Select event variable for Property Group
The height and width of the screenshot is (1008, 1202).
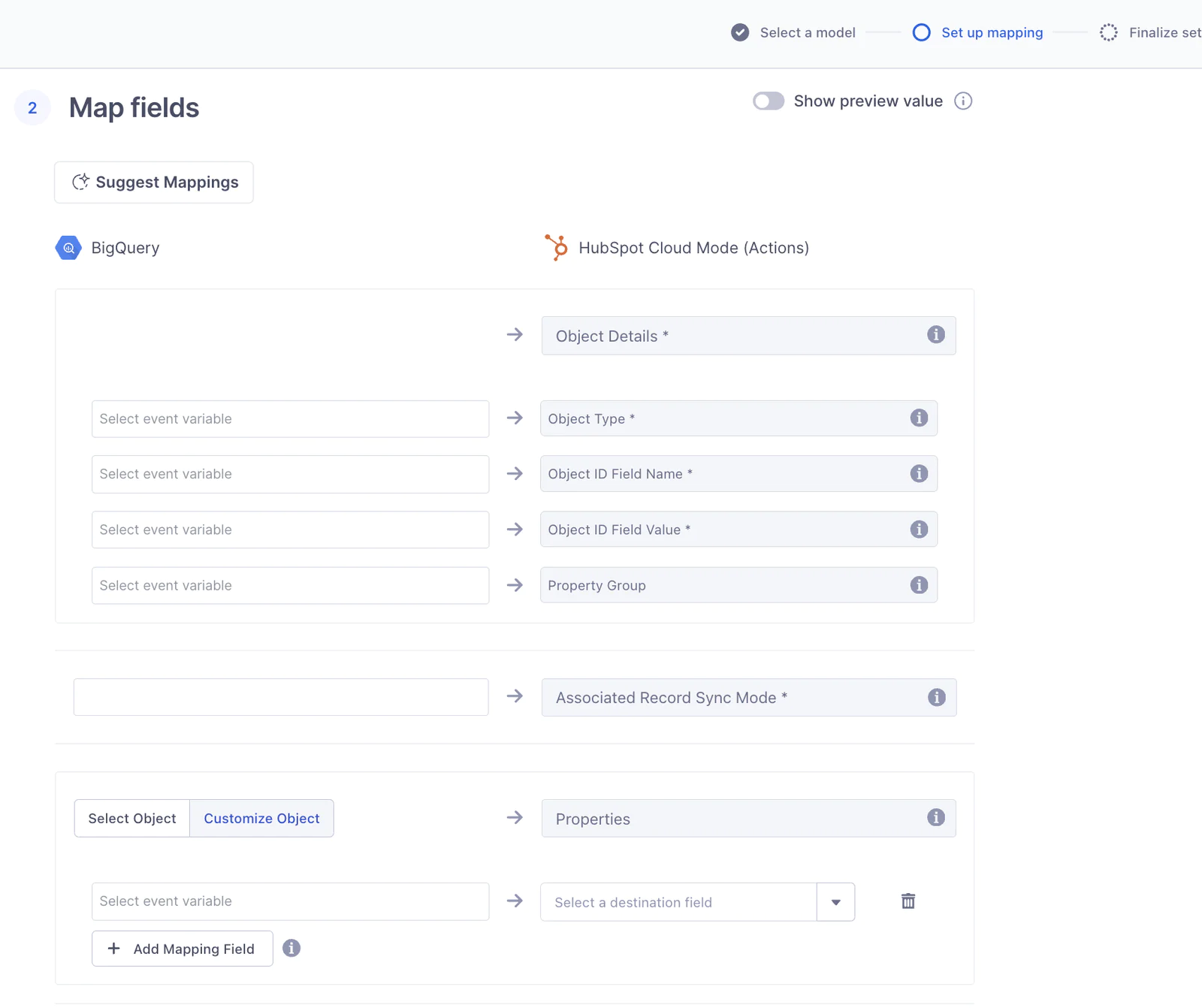290,586
